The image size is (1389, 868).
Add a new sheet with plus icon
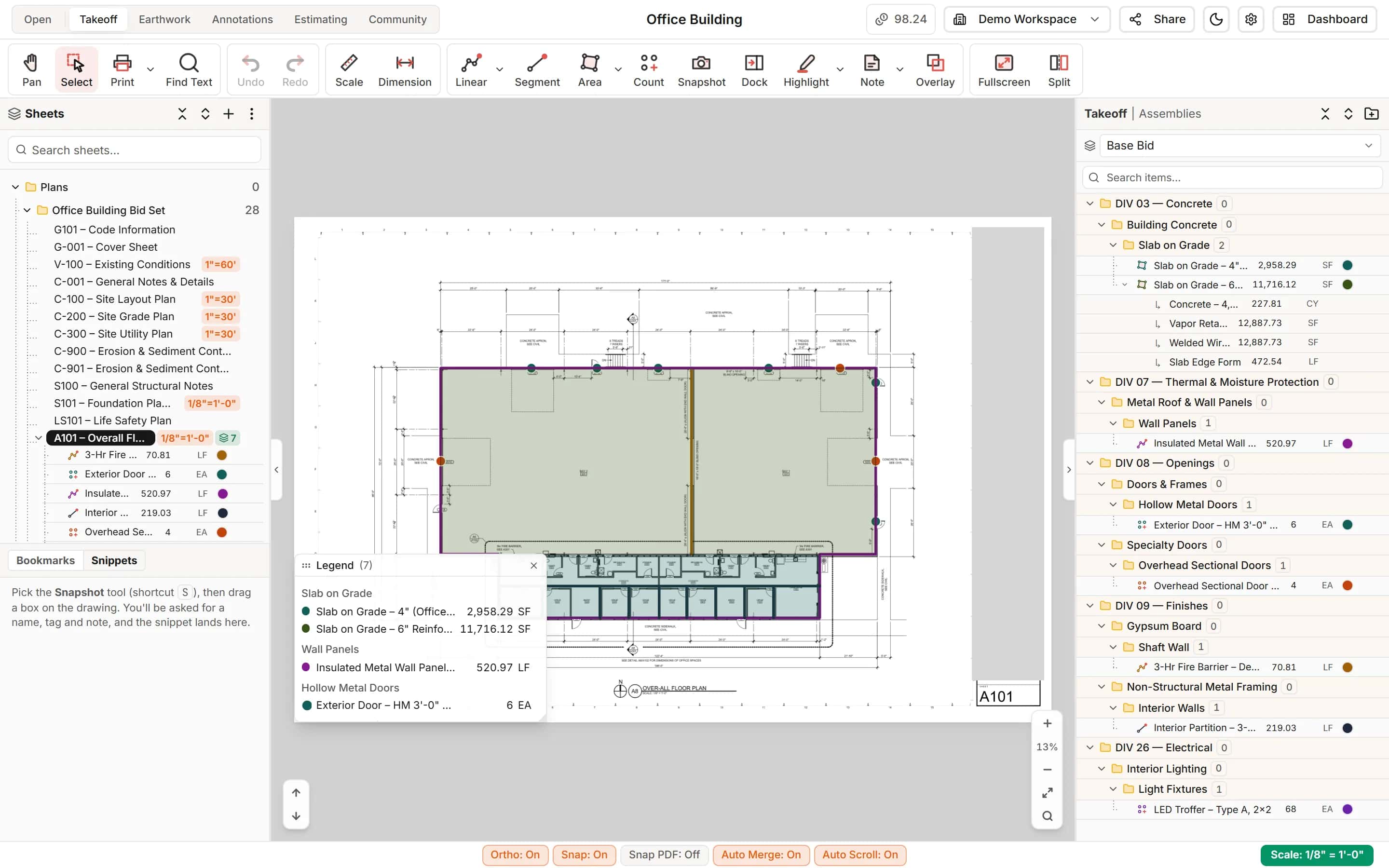[229, 114]
